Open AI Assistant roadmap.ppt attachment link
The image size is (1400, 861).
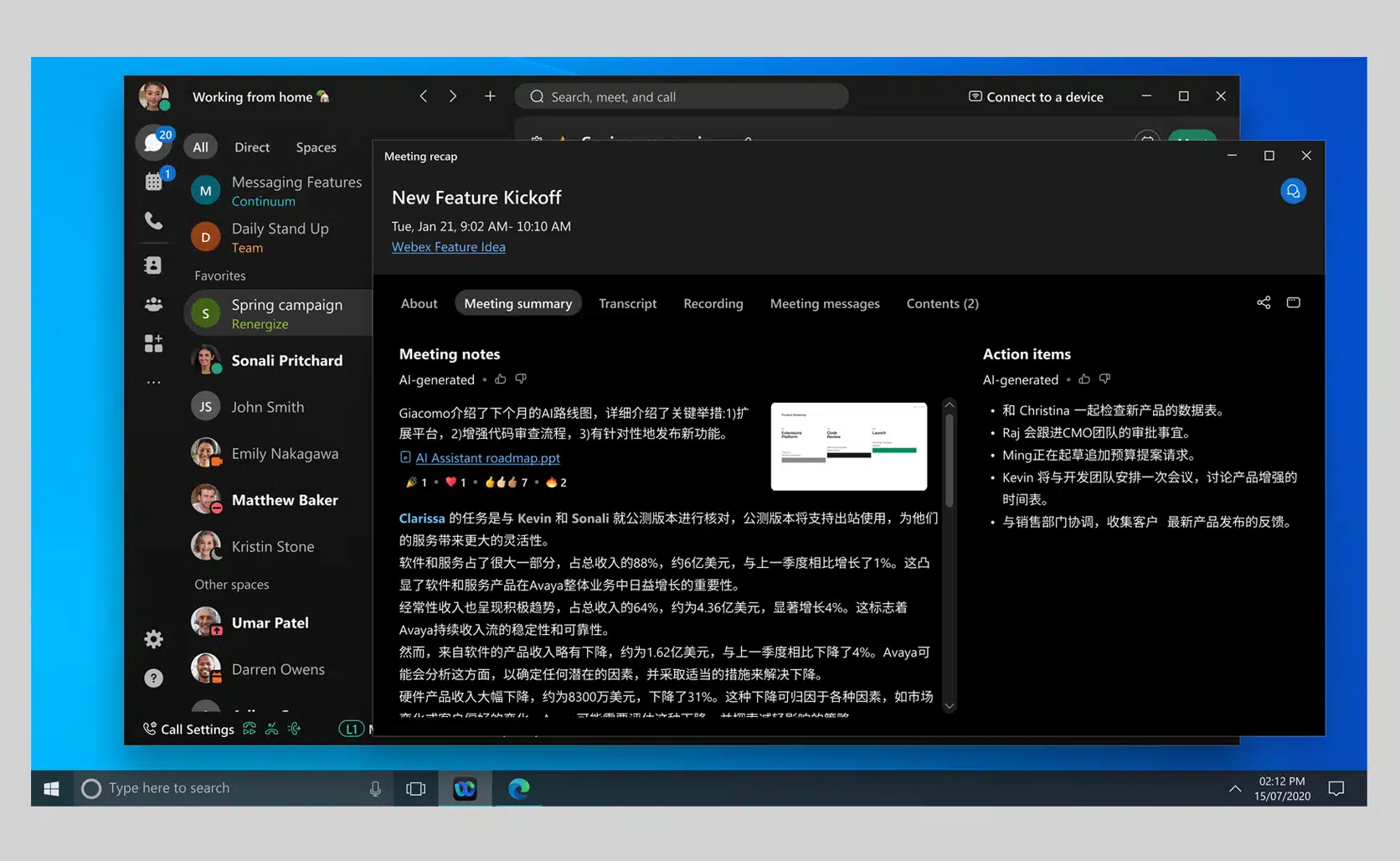click(x=487, y=458)
